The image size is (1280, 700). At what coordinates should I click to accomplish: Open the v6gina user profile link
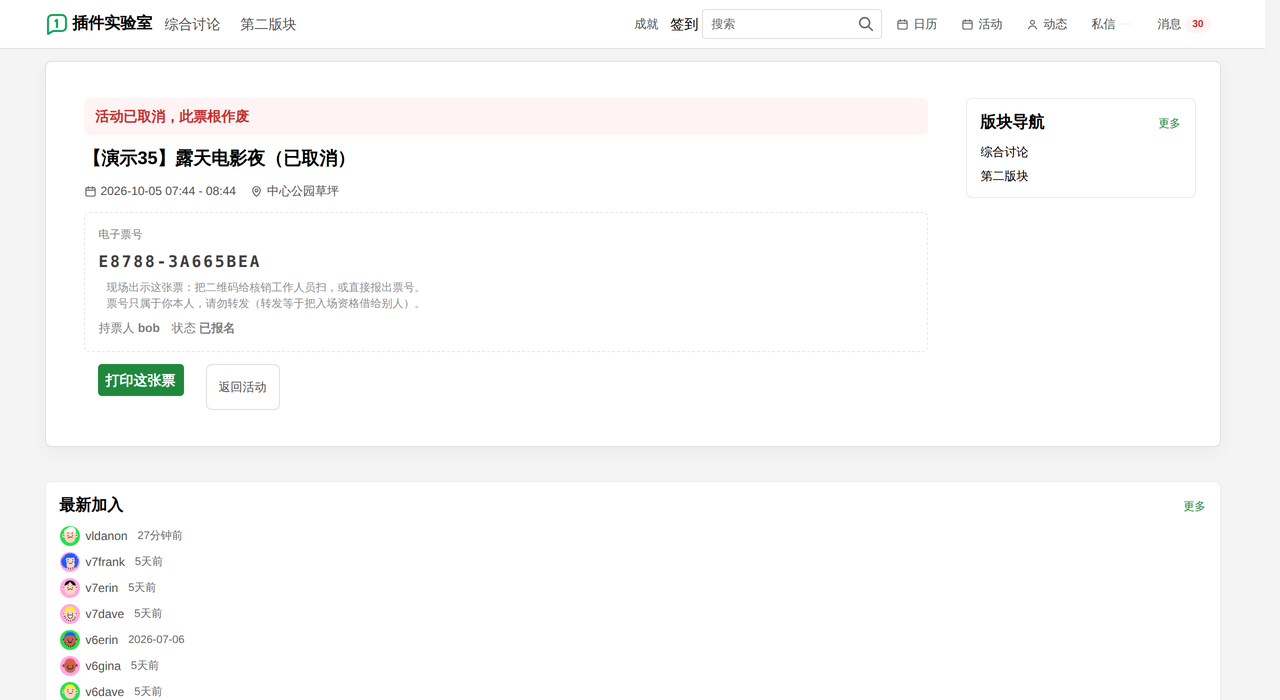coord(103,666)
